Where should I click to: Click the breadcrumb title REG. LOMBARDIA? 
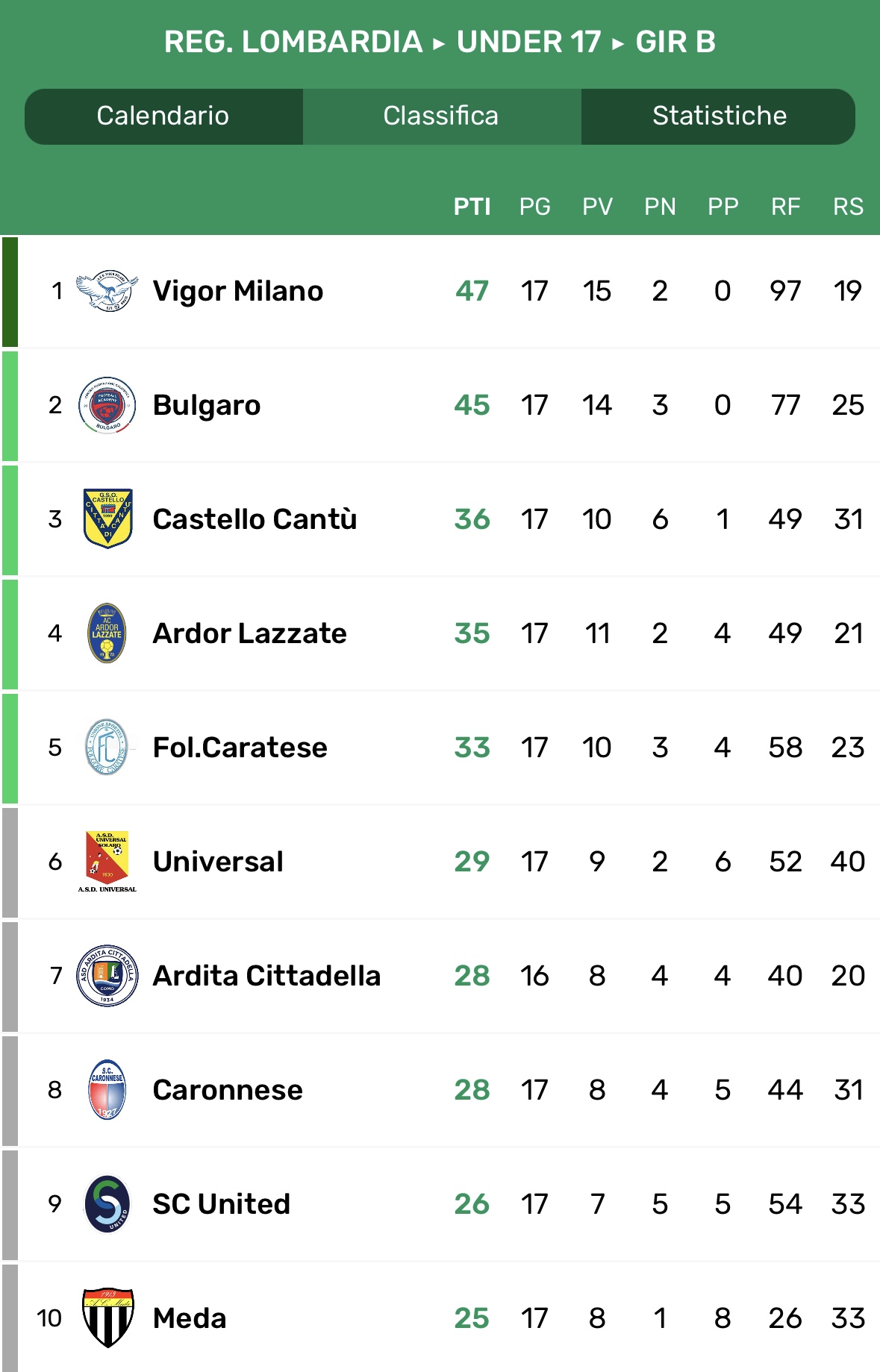tap(293, 43)
